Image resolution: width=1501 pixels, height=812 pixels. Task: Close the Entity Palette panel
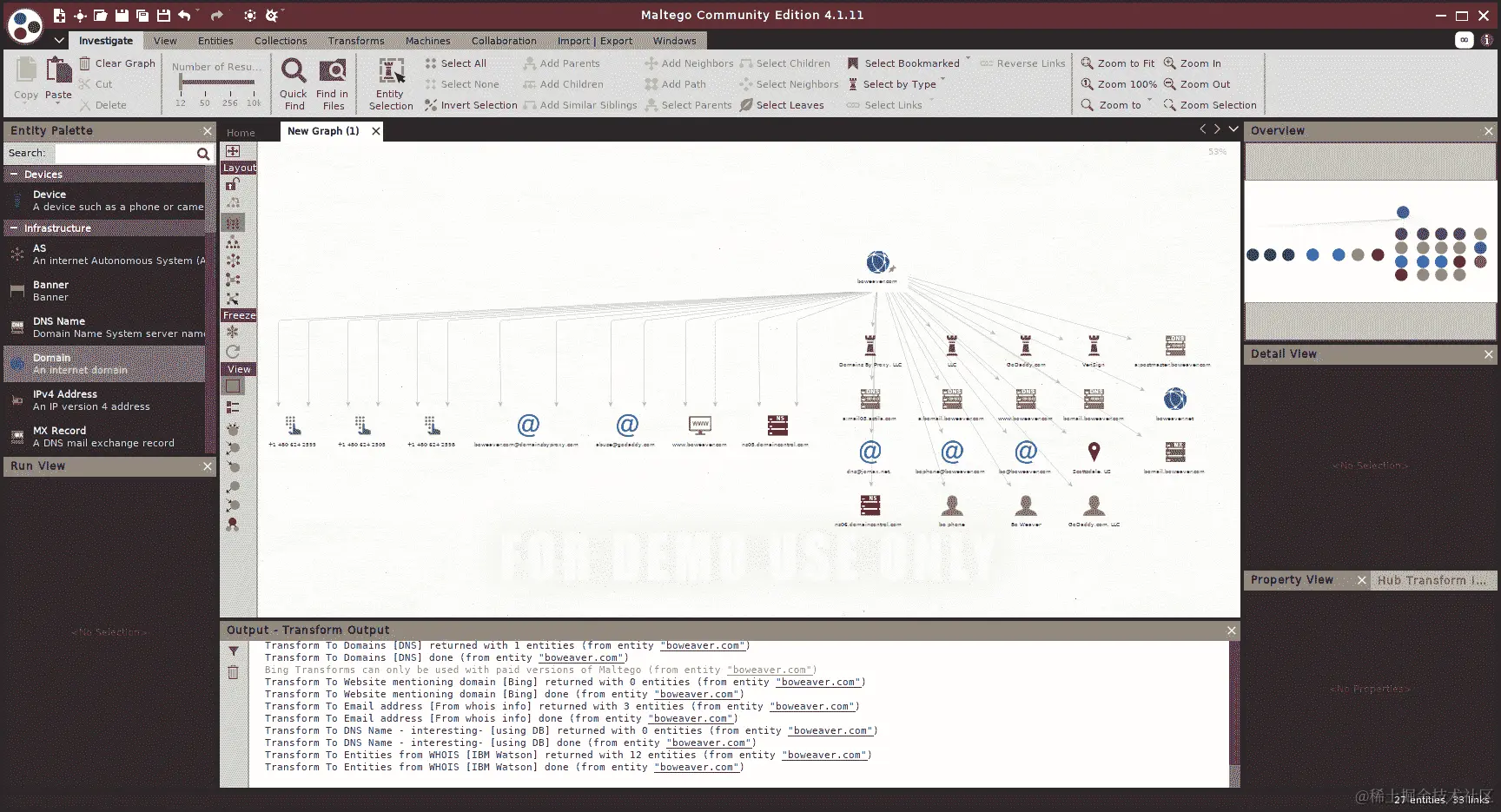[x=208, y=131]
